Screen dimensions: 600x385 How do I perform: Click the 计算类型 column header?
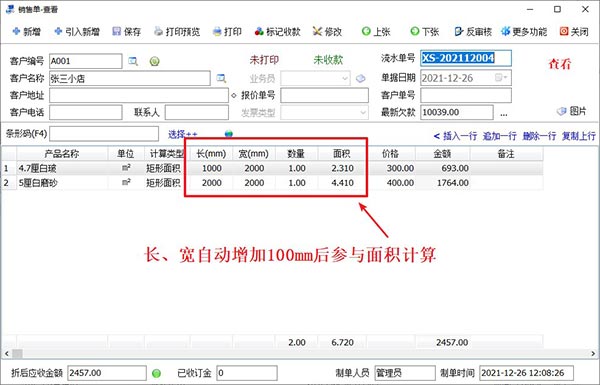pyautogui.click(x=167, y=154)
